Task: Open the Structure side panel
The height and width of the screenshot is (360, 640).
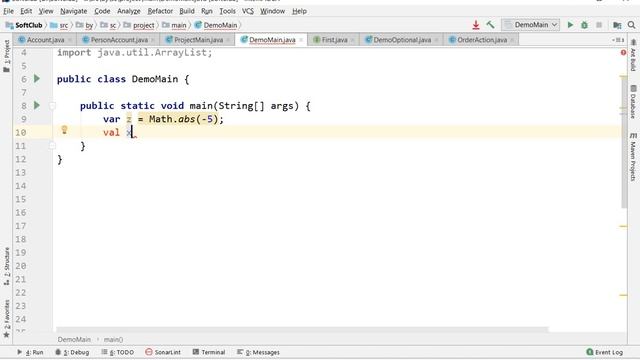Action: pyautogui.click(x=7, y=266)
